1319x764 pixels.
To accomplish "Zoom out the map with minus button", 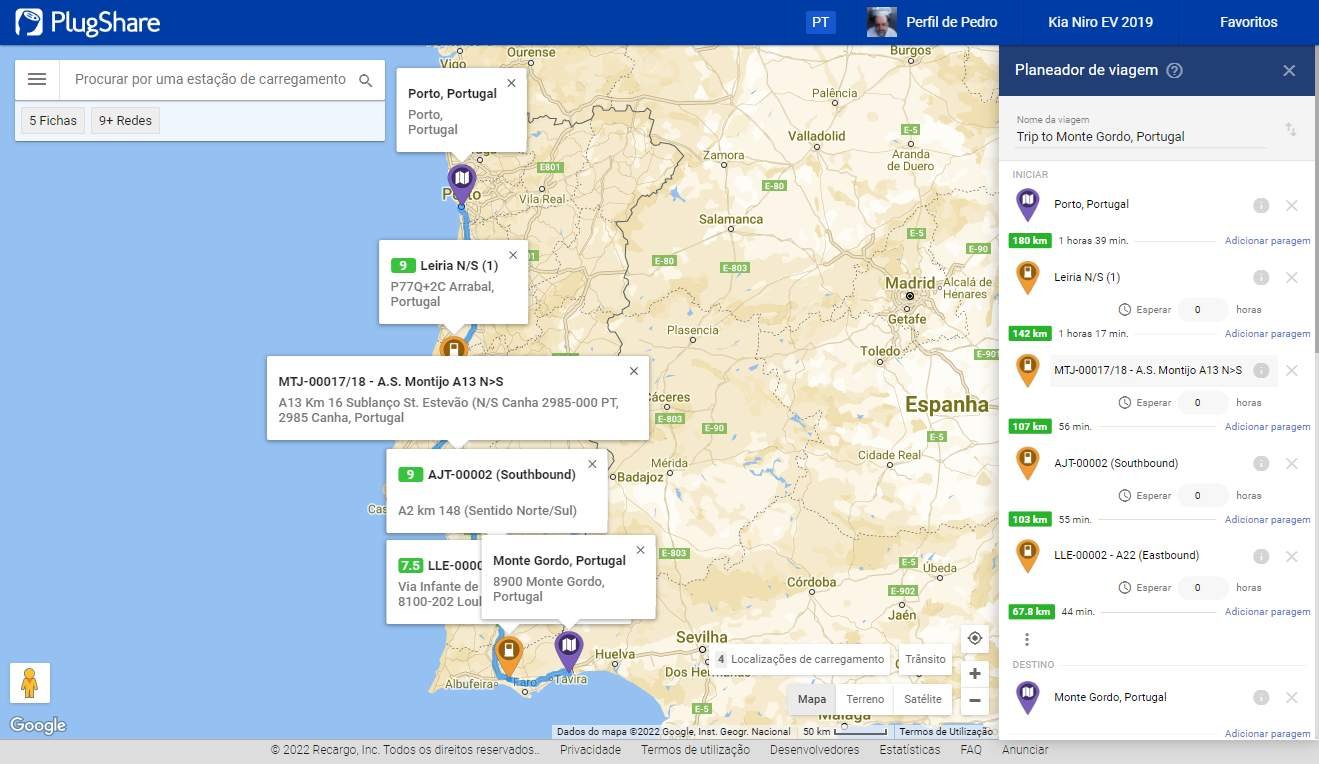I will pos(975,700).
